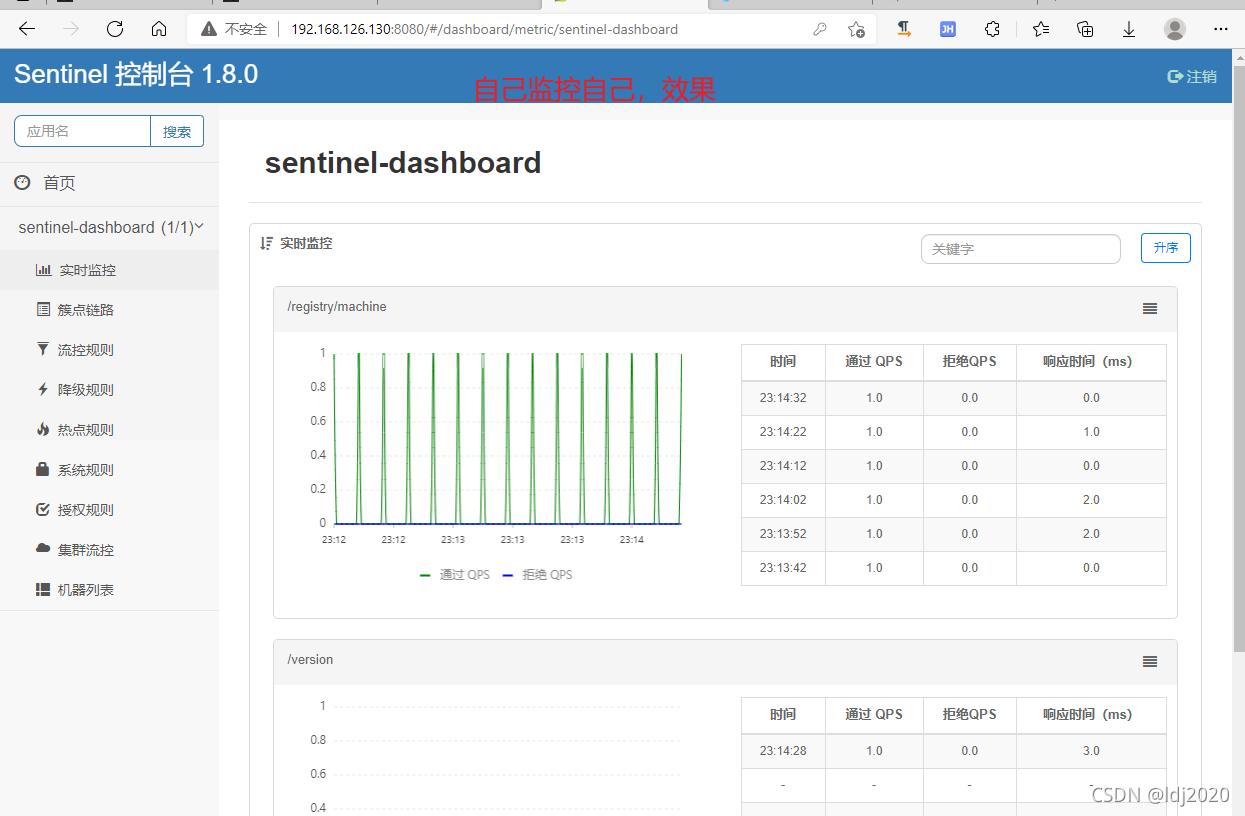Collapse the sentinel-dashboard (1/1) app entry

(x=109, y=227)
